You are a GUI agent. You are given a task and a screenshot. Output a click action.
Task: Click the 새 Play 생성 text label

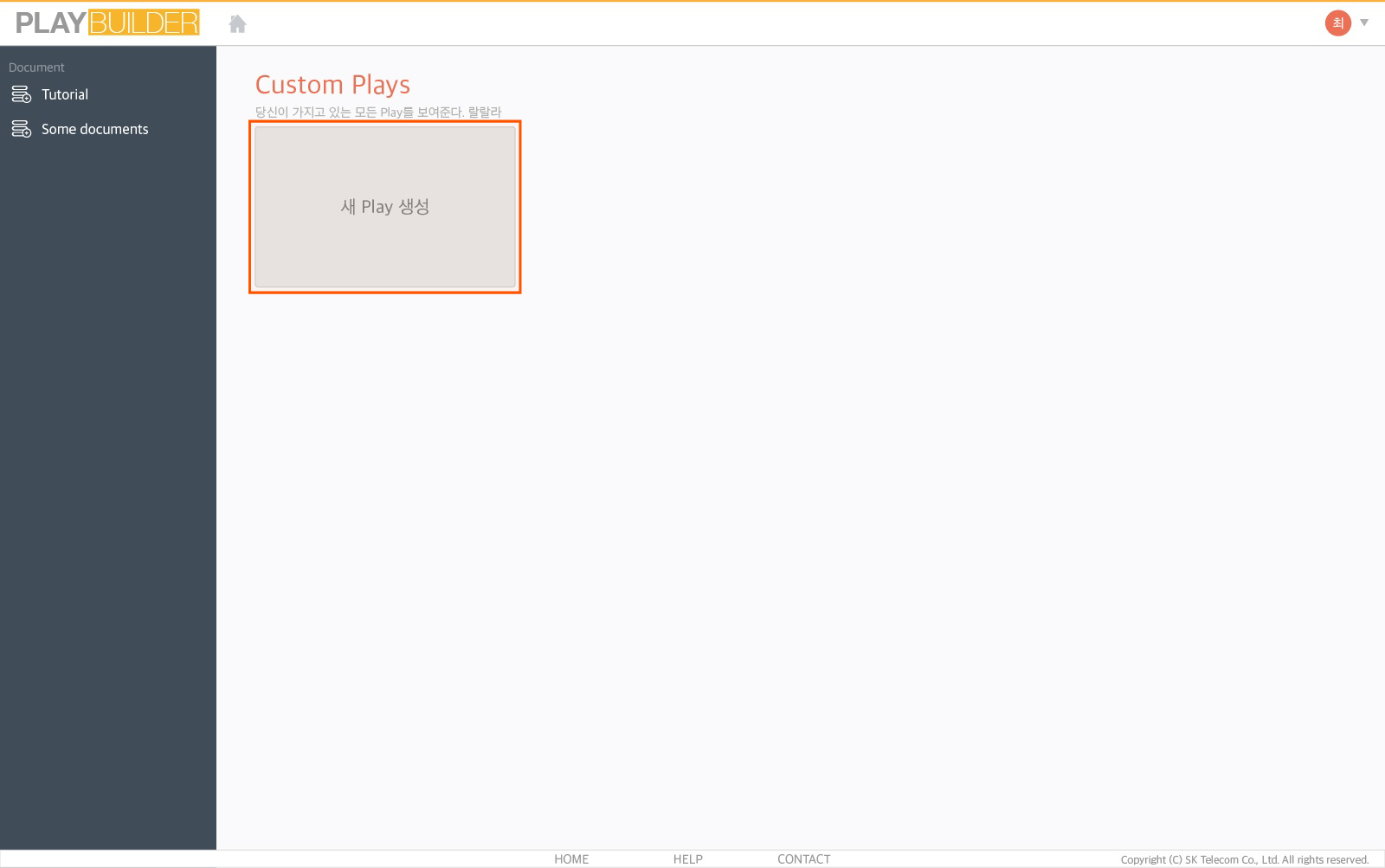[x=385, y=207]
